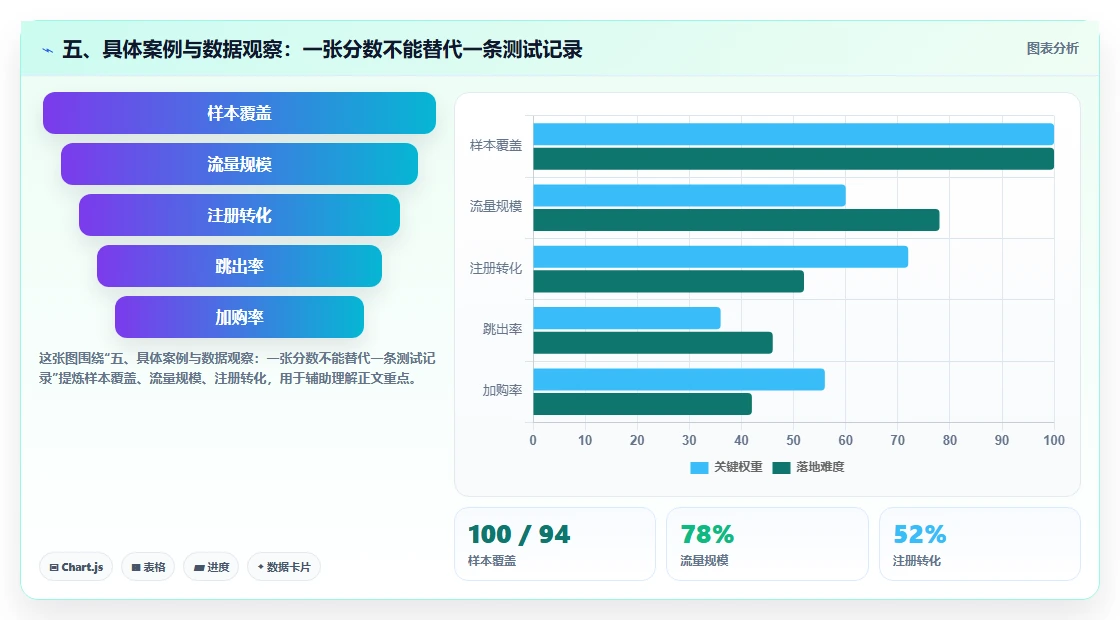Click the 注册转化 落地难度 dark green bar
Viewport: 1120px width, 620px height.
tap(669, 281)
